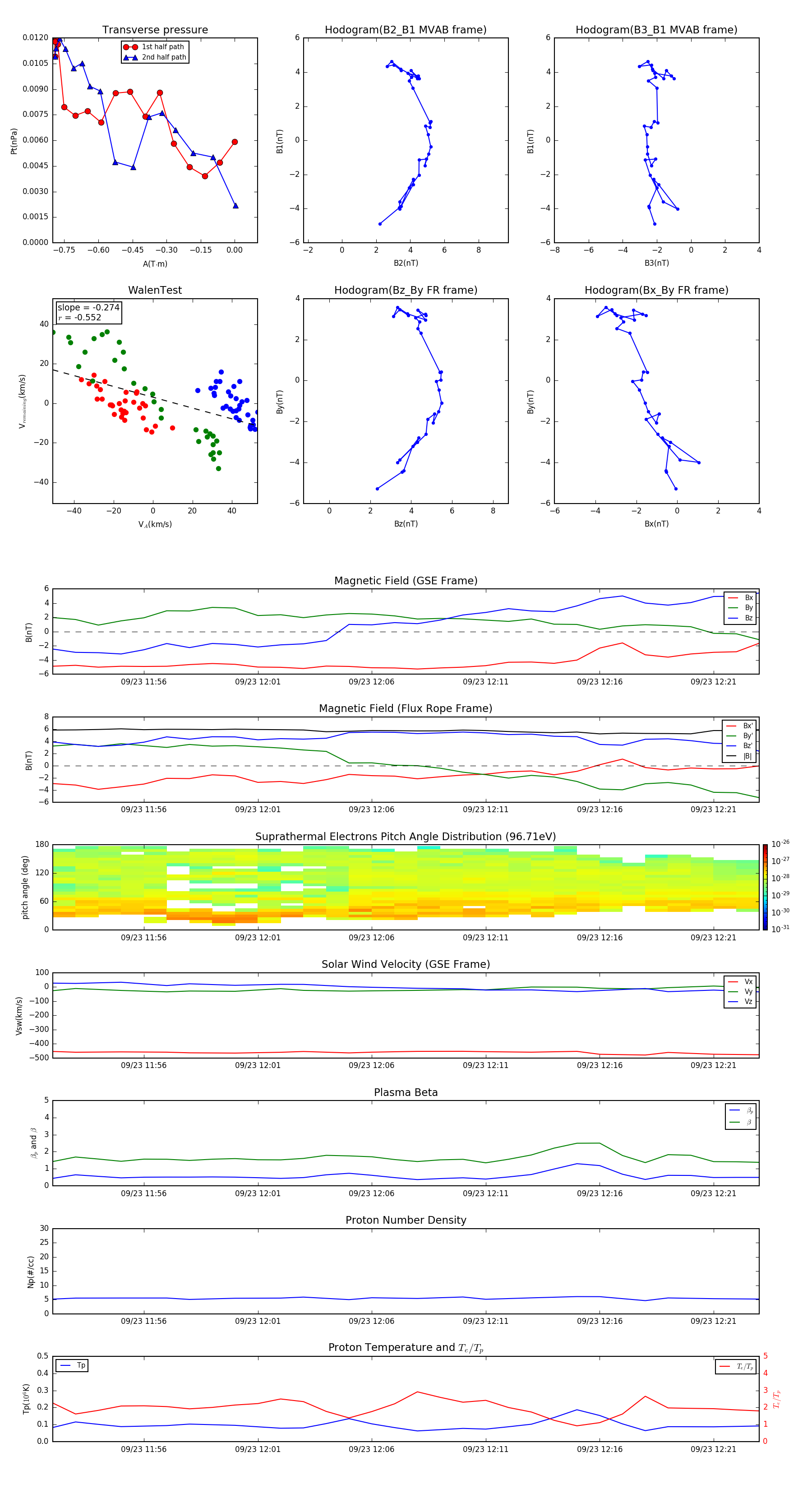Click the '09/23 12:06' tick under GSE magnetic field

[372, 681]
